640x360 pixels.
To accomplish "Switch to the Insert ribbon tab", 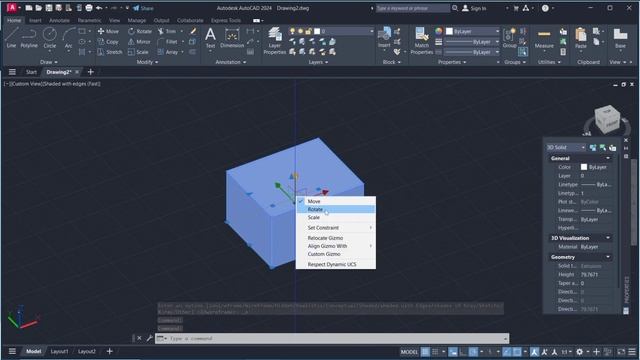I will coord(35,20).
